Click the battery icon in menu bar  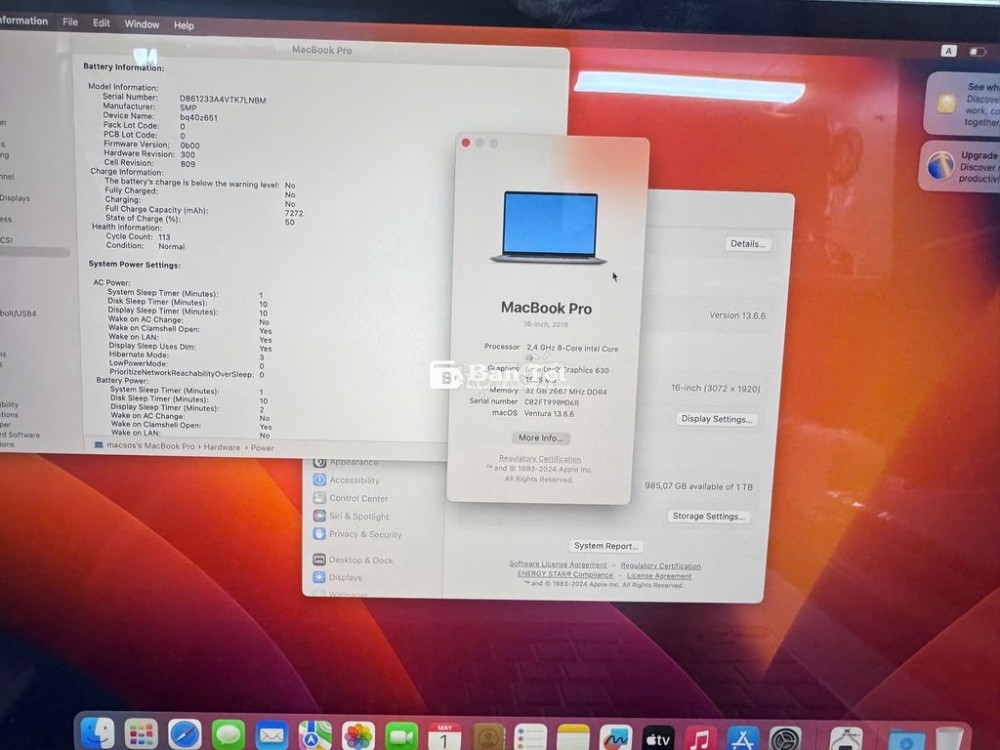coord(978,52)
